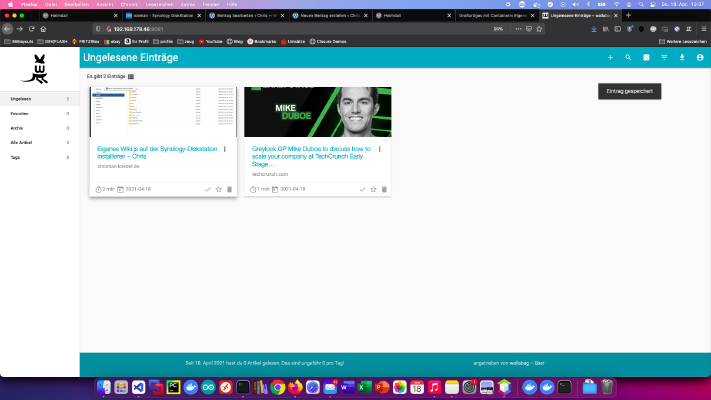Screen dimensions: 711x400
Task: Mark Wiki.js Synology entry as read
Action: click(208, 189)
